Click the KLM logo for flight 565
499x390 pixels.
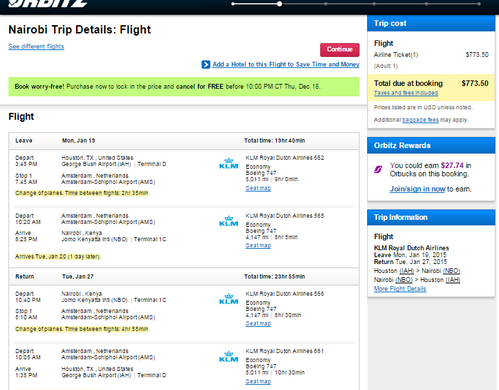(x=229, y=221)
